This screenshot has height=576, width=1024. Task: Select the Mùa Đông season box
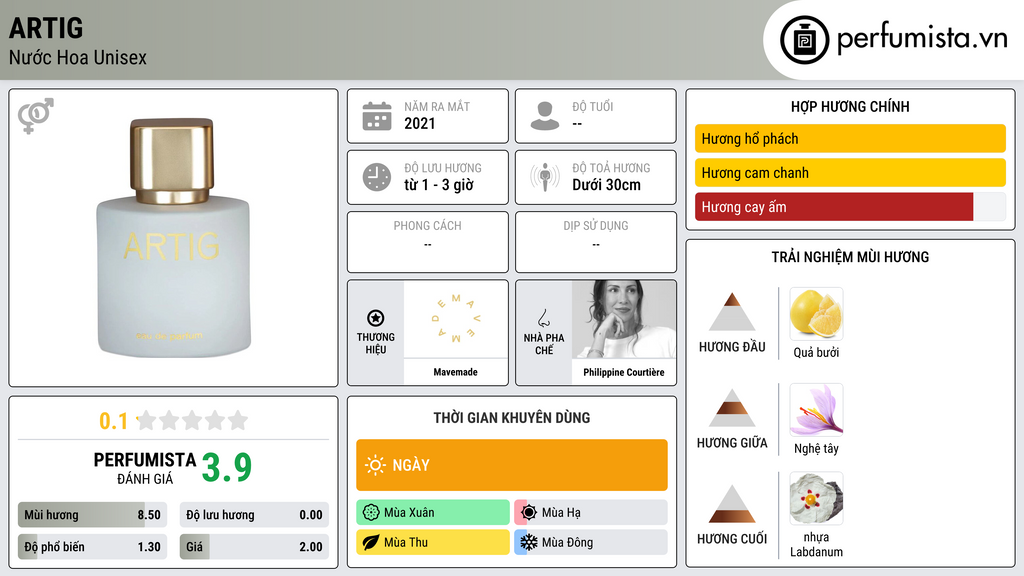tap(591, 542)
